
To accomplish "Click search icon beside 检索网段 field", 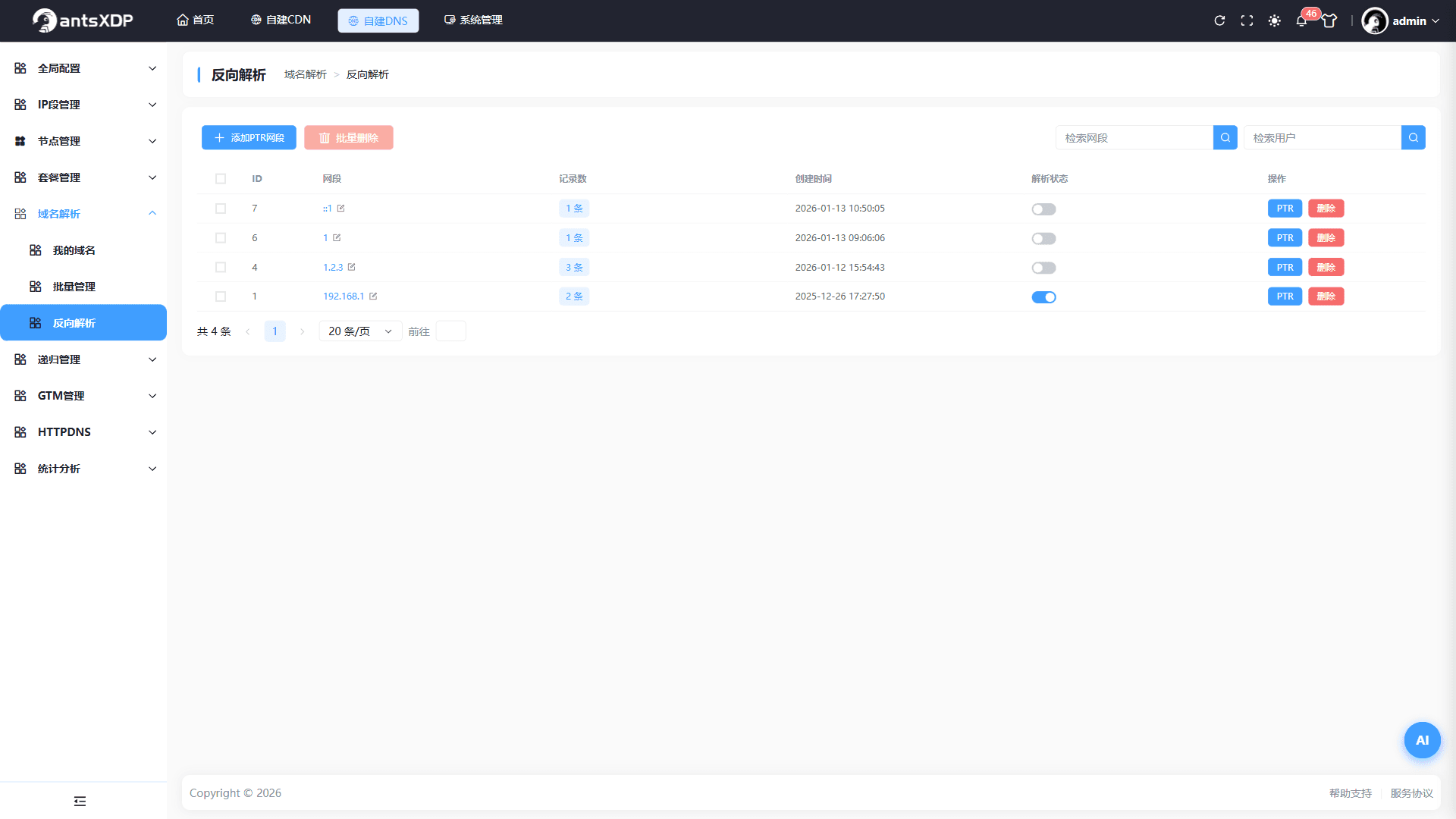I will click(1225, 137).
